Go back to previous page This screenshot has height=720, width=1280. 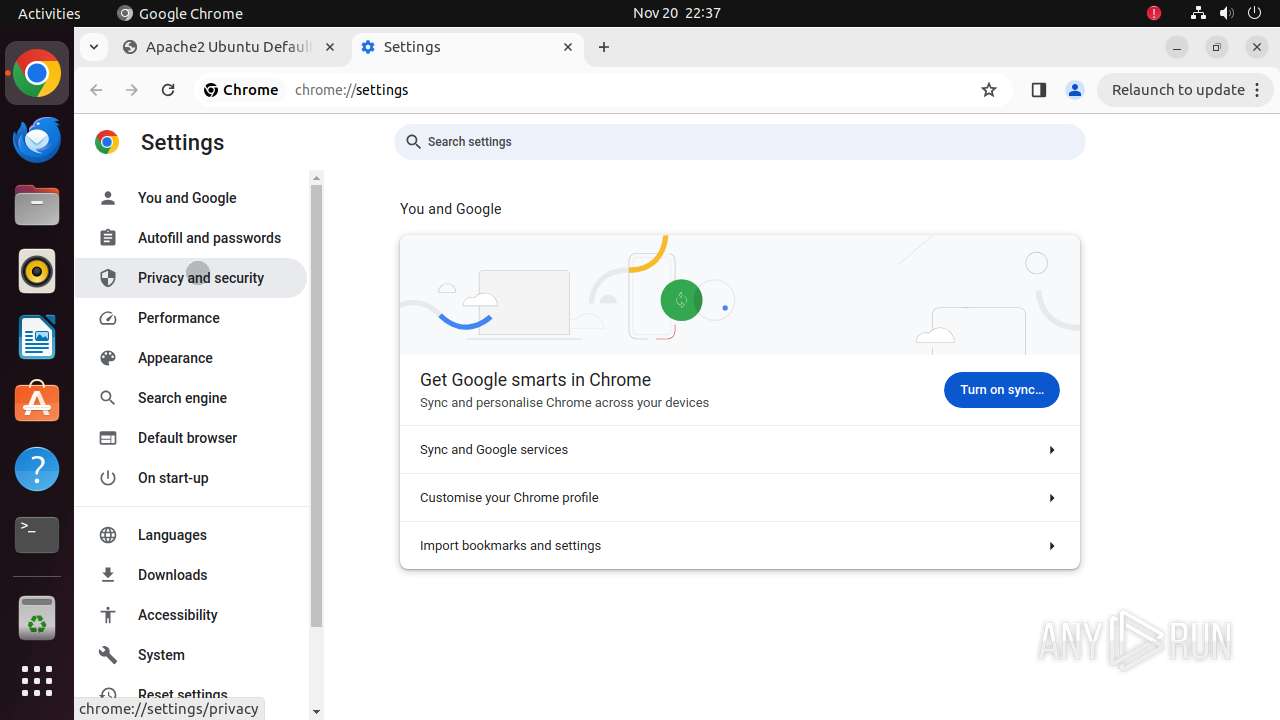click(x=96, y=90)
